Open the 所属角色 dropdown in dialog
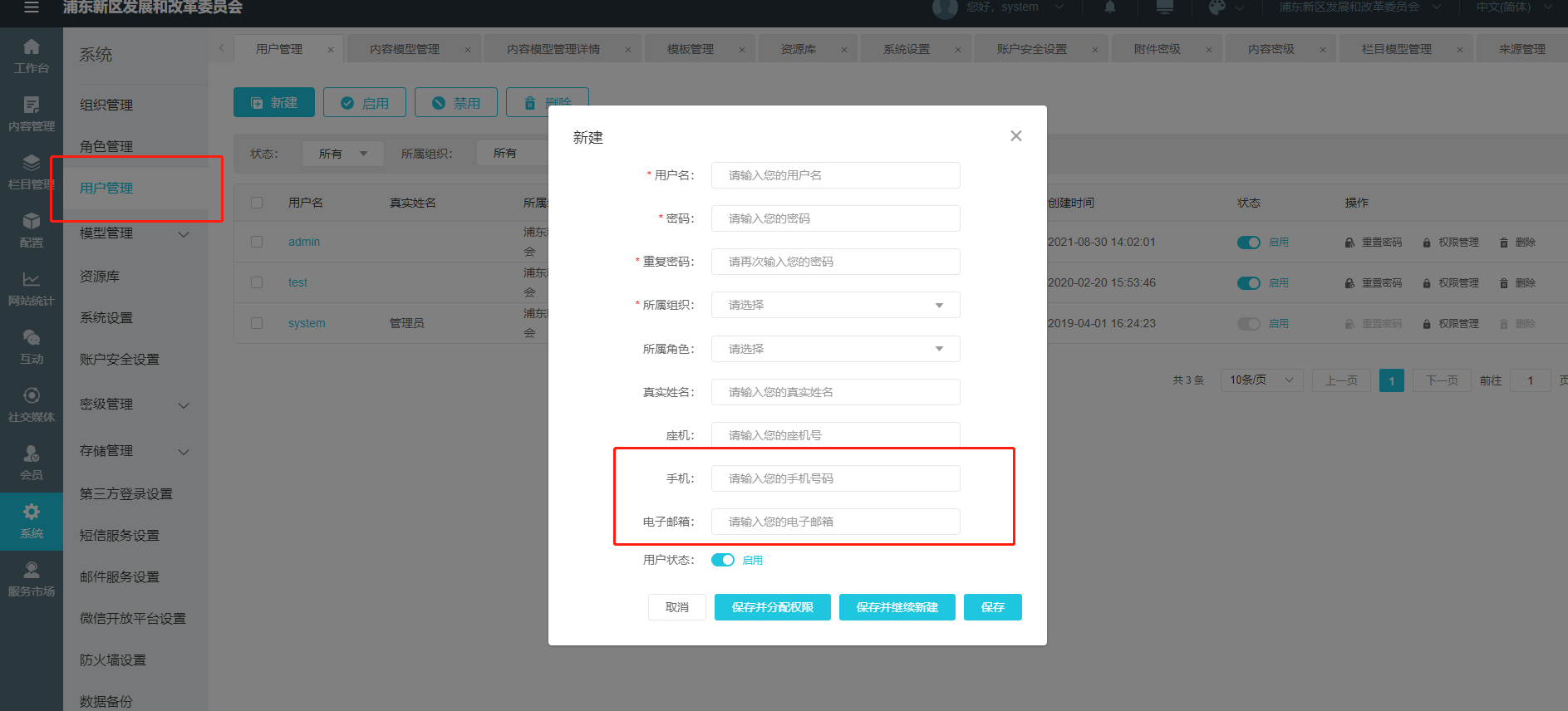Viewport: 1568px width, 711px height. click(835, 349)
